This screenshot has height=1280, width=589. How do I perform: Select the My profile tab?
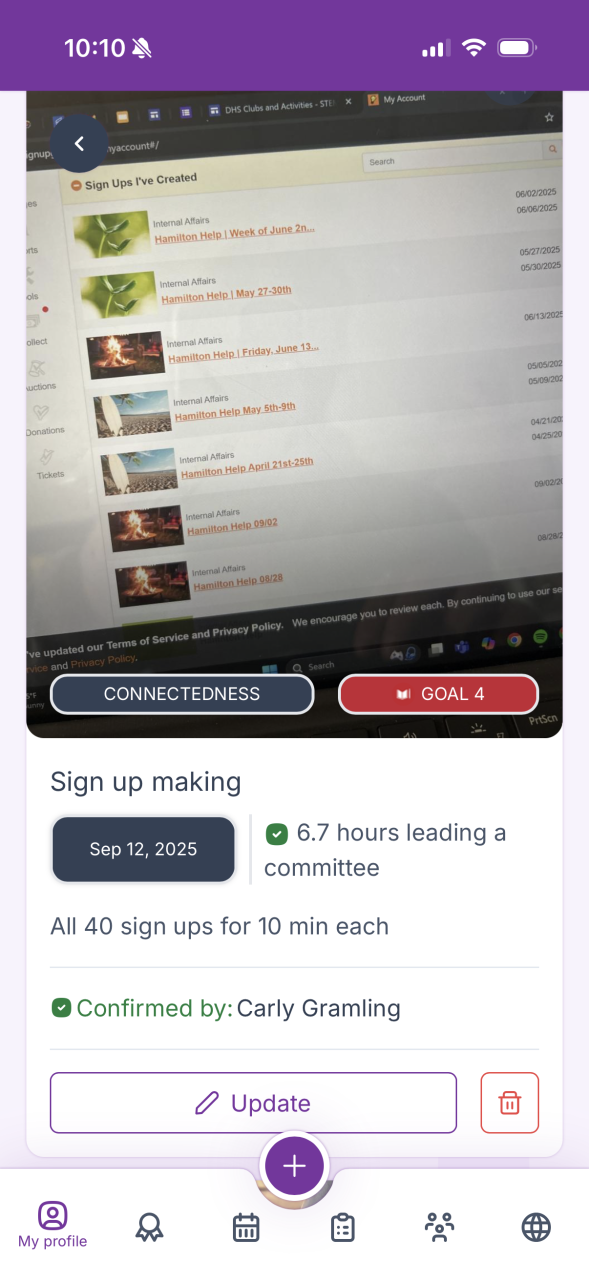pyautogui.click(x=52, y=1226)
